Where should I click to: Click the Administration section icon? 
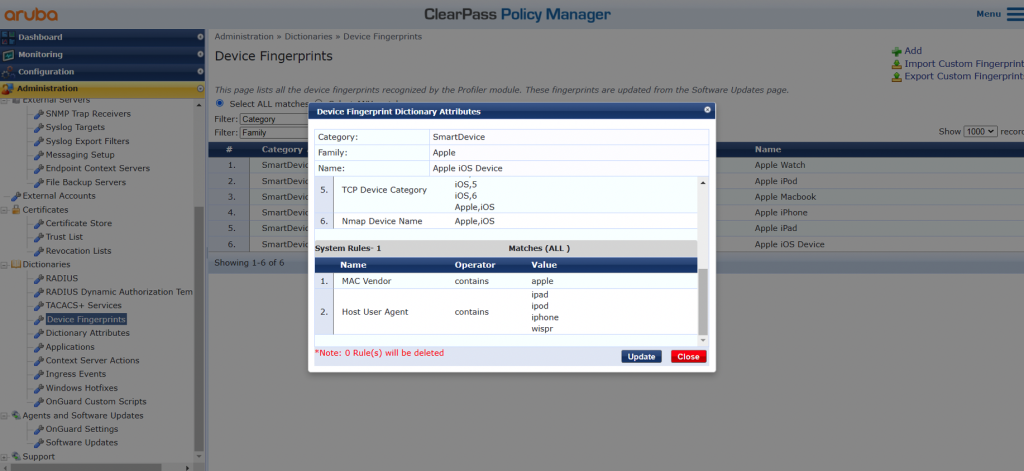[8, 89]
